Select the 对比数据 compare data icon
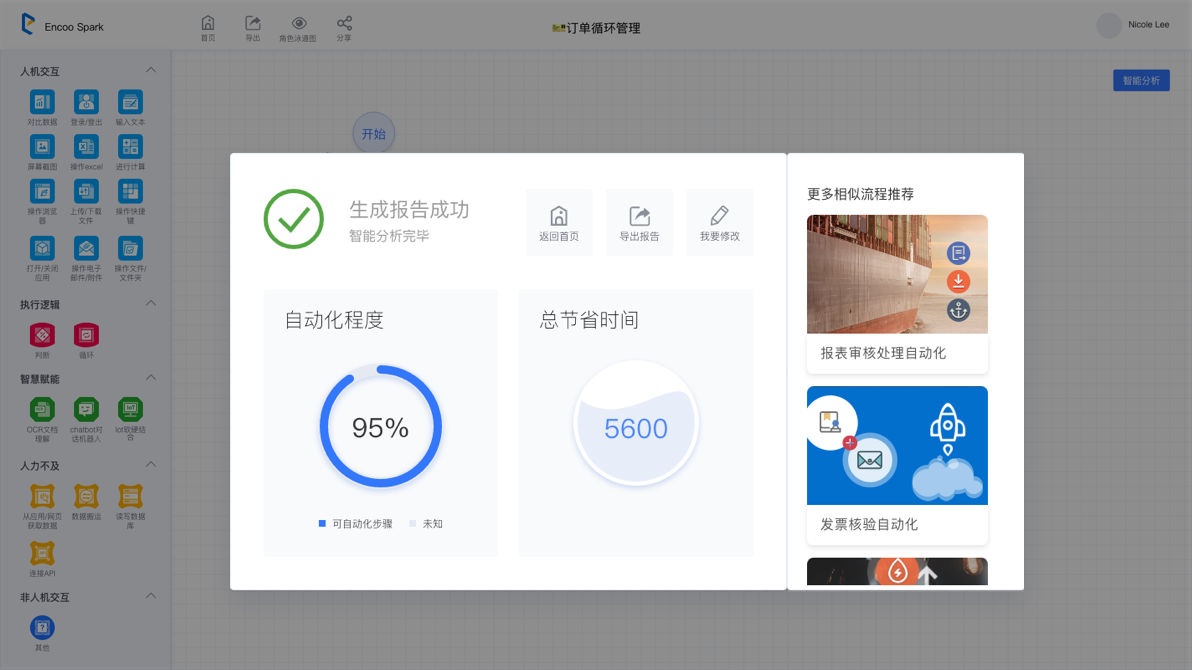Viewport: 1192px width, 670px height. 42,102
